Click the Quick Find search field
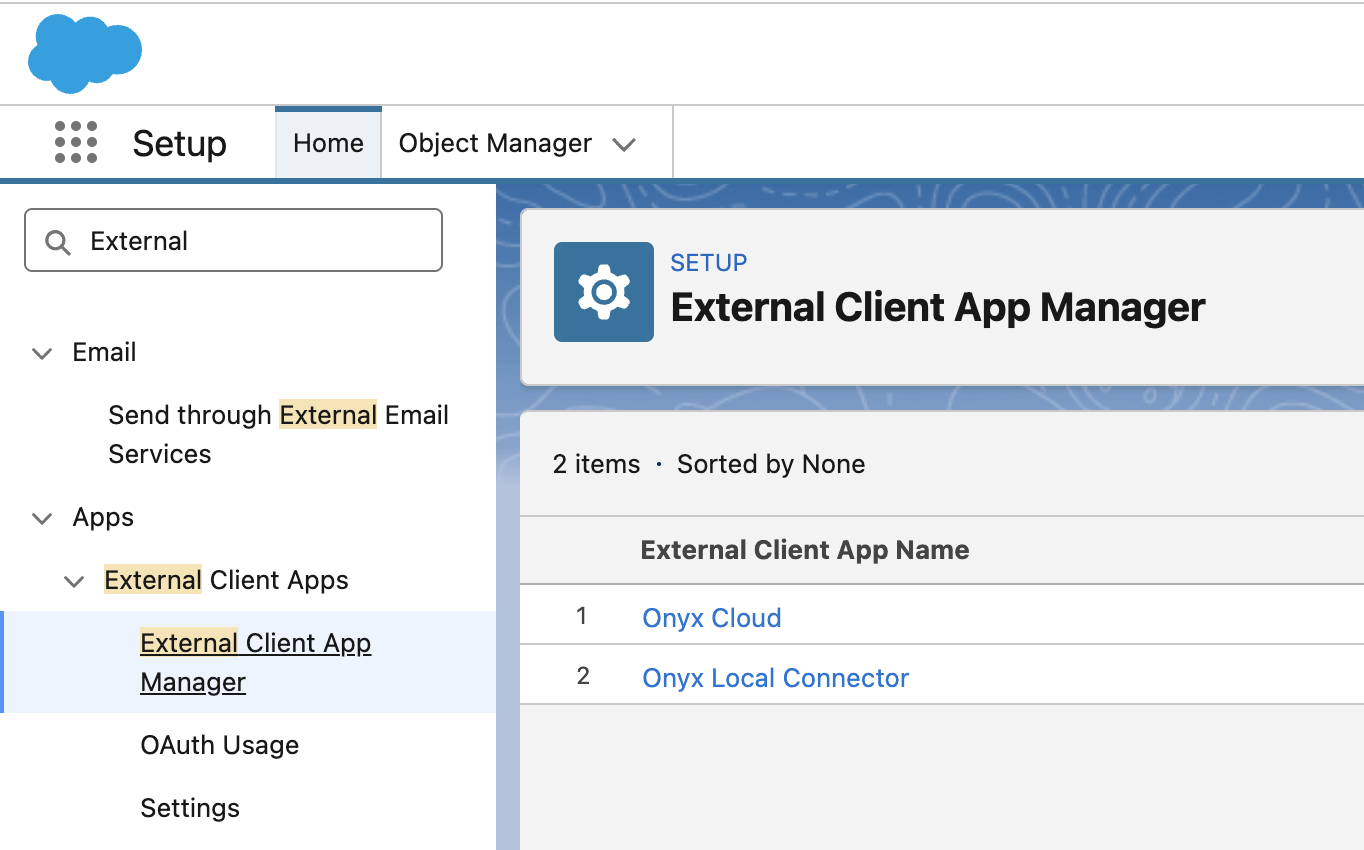1364x850 pixels. [x=233, y=240]
